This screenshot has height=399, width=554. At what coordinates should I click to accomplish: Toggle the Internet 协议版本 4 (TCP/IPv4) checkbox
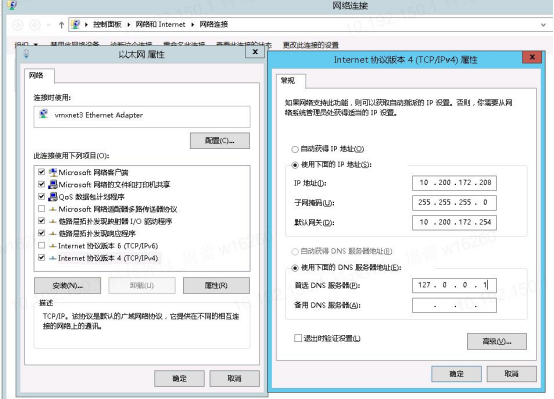pyautogui.click(x=41, y=258)
